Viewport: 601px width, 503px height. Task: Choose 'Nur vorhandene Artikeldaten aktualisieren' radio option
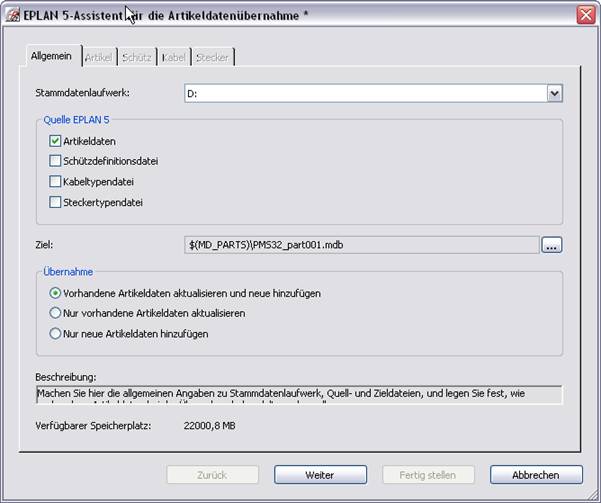point(55,313)
